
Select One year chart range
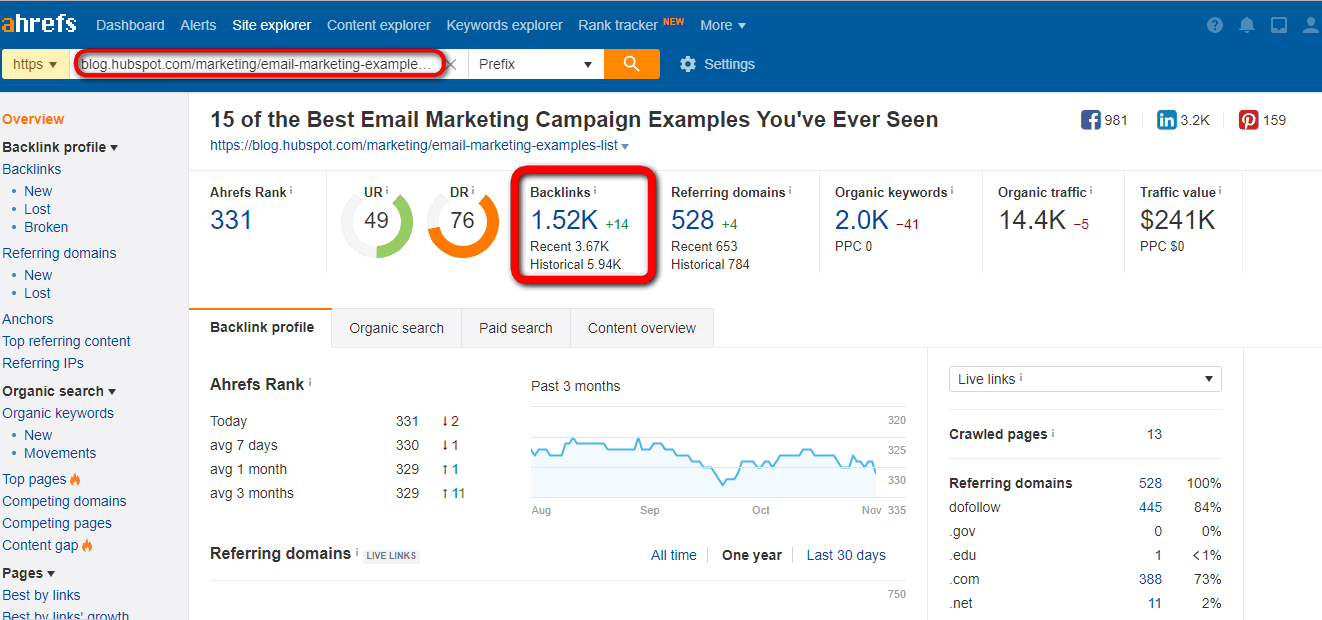click(x=752, y=555)
